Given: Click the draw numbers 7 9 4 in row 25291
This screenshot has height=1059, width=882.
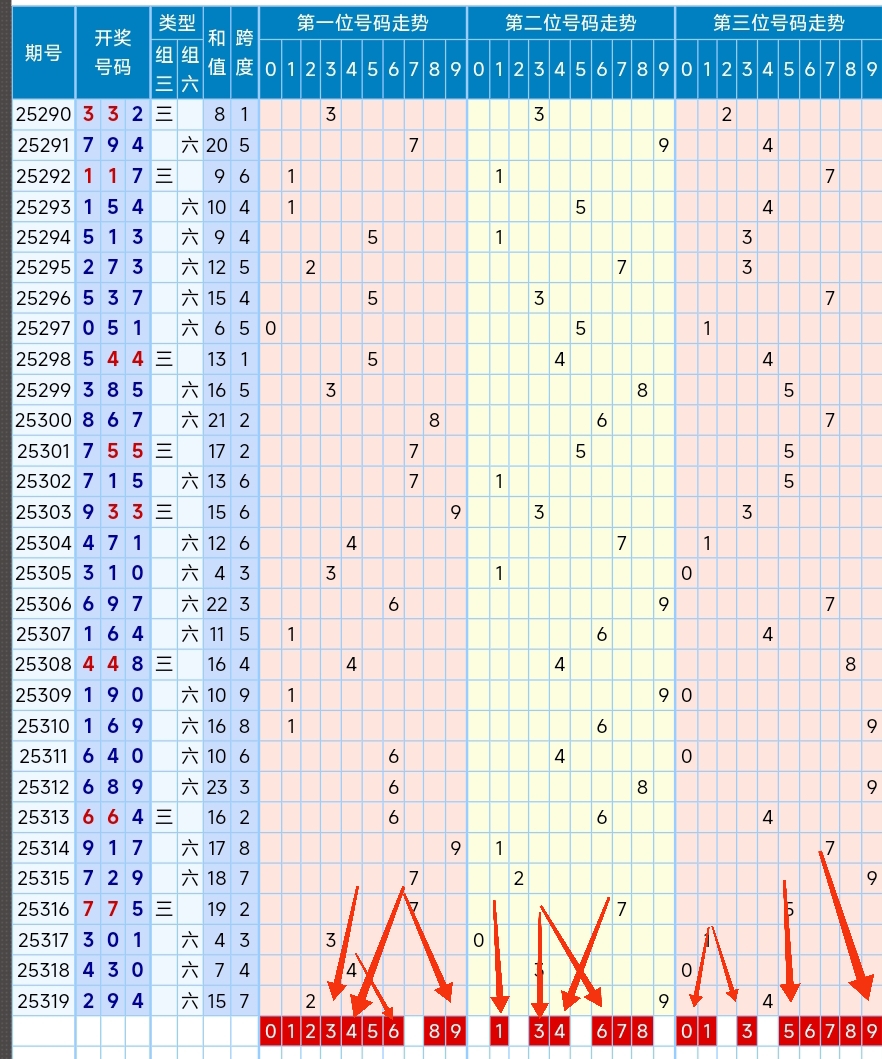Looking at the screenshot, I should 113,145.
